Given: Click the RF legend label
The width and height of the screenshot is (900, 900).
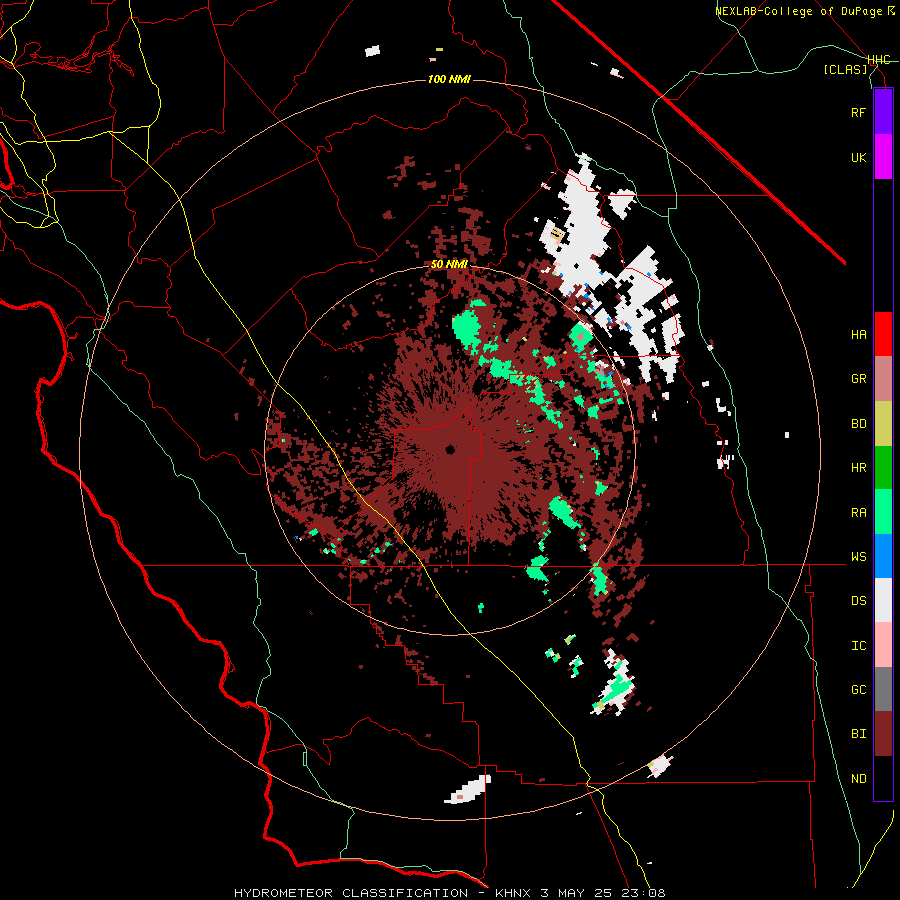Looking at the screenshot, I should pyautogui.click(x=858, y=112).
